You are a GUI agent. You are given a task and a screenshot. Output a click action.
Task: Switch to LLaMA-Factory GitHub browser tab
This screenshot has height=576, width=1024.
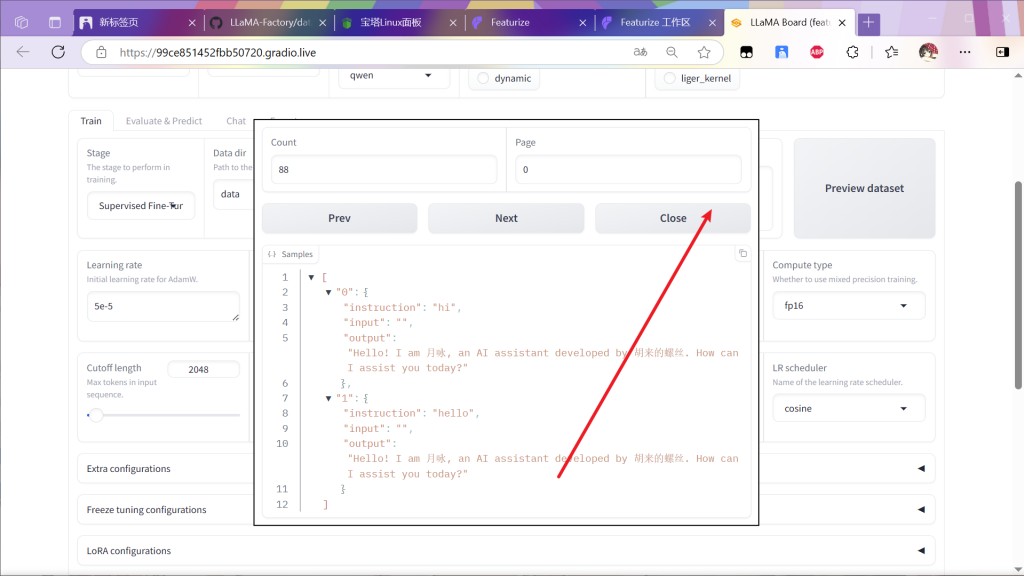coord(268,23)
